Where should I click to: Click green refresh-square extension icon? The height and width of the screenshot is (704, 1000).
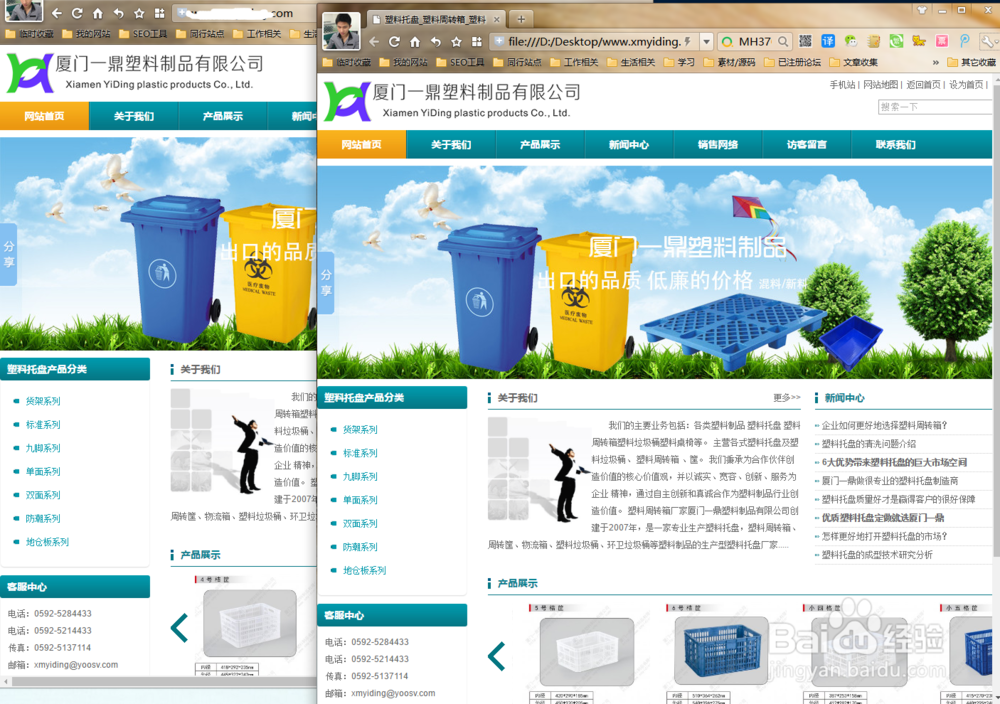click(896, 41)
